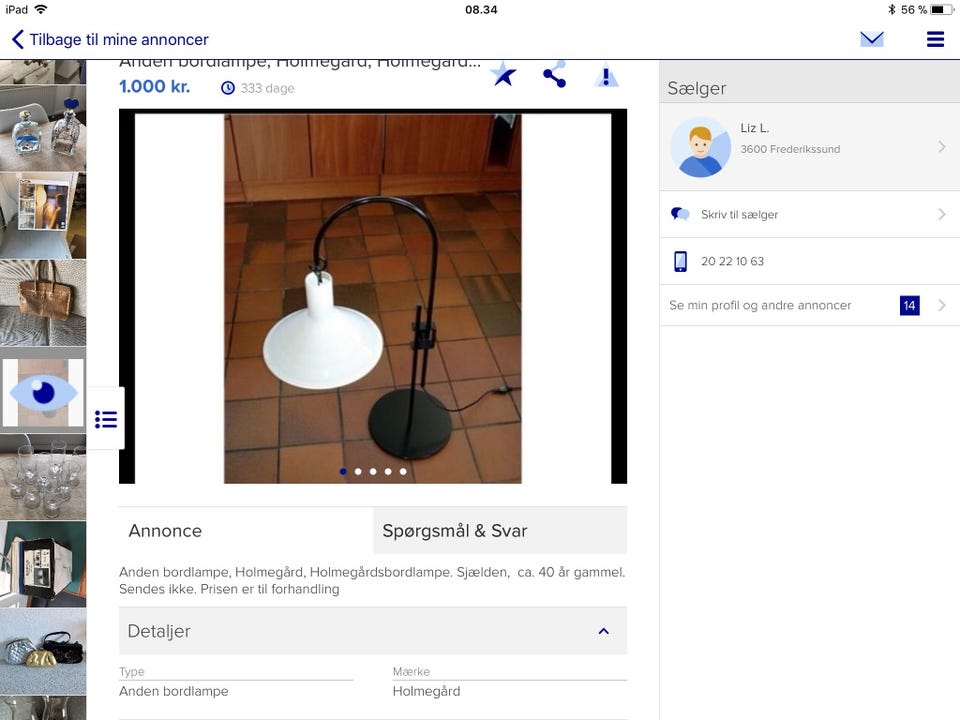Click the Holmegård brand value
The height and width of the screenshot is (720, 960).
[x=426, y=691]
